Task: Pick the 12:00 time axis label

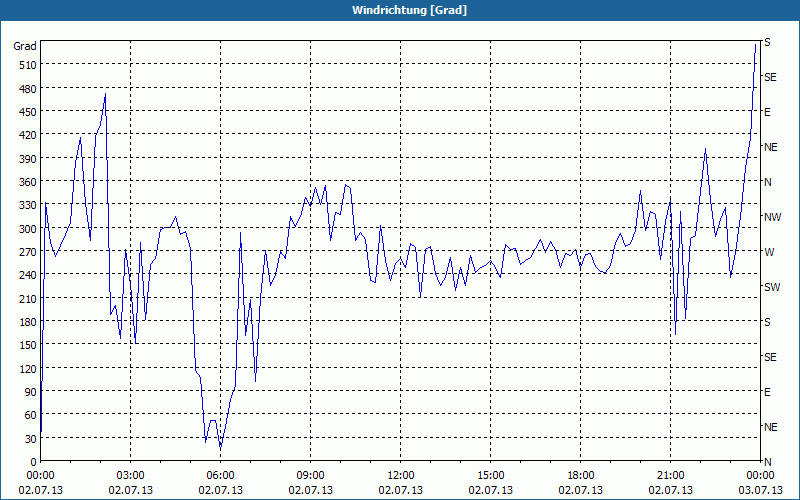Action: tap(401, 476)
